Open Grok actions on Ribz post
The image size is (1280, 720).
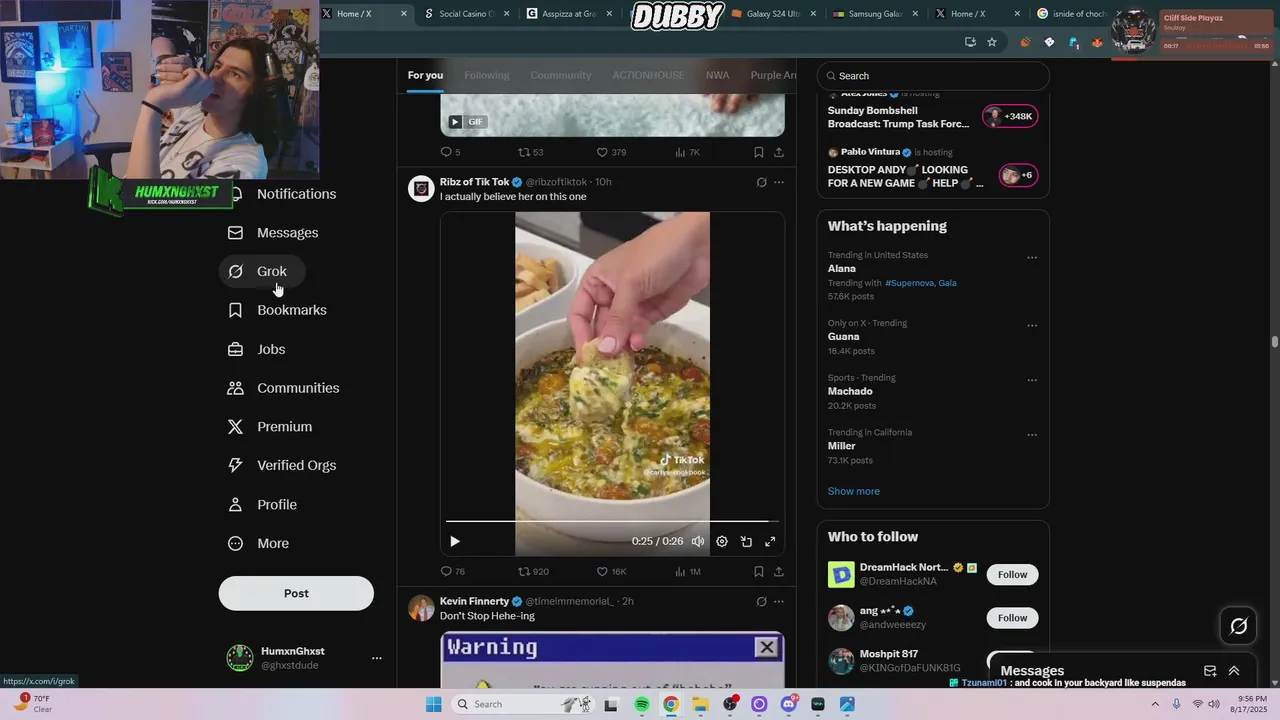coord(761,182)
